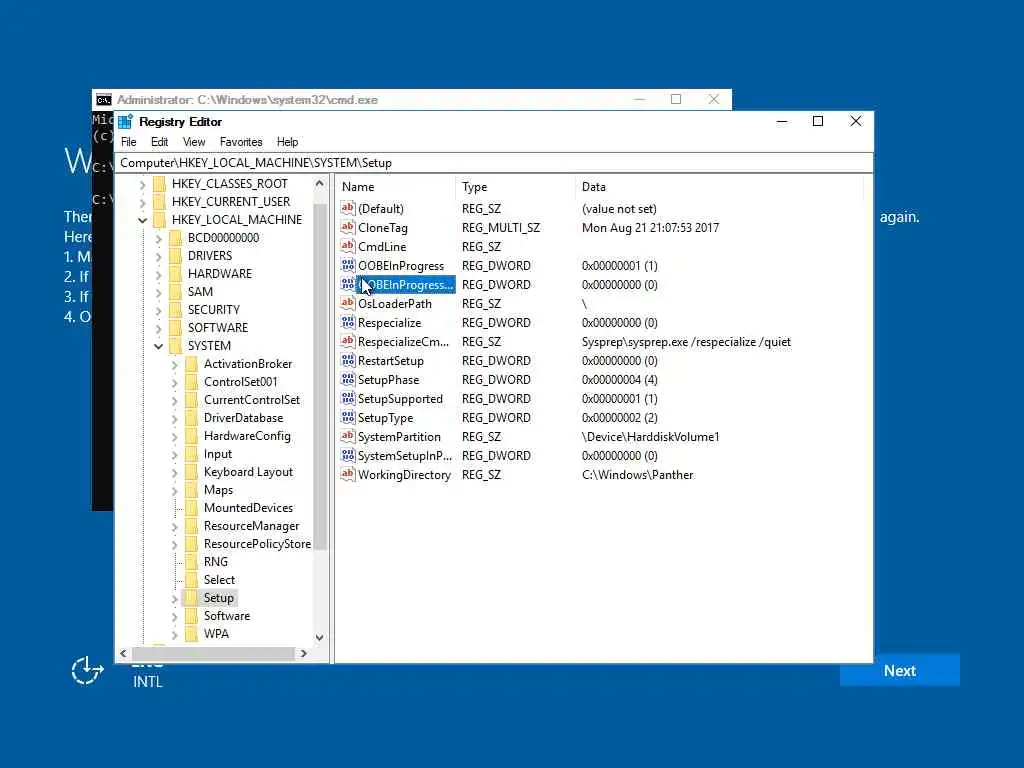Expand the HKEY_CLASSES_ROOT chevron
1024x768 pixels.
pyautogui.click(x=142, y=184)
